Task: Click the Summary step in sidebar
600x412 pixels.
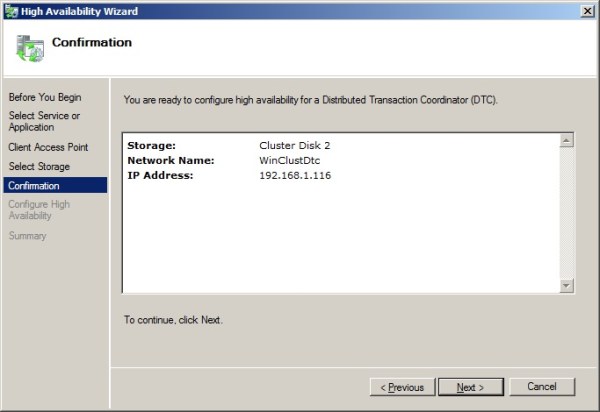Action: (28, 235)
